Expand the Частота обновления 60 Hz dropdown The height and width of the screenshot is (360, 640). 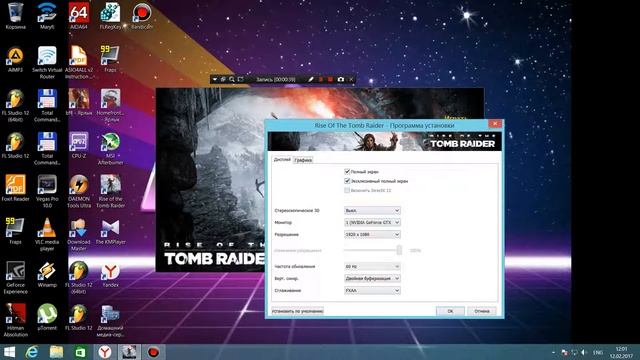click(x=372, y=266)
